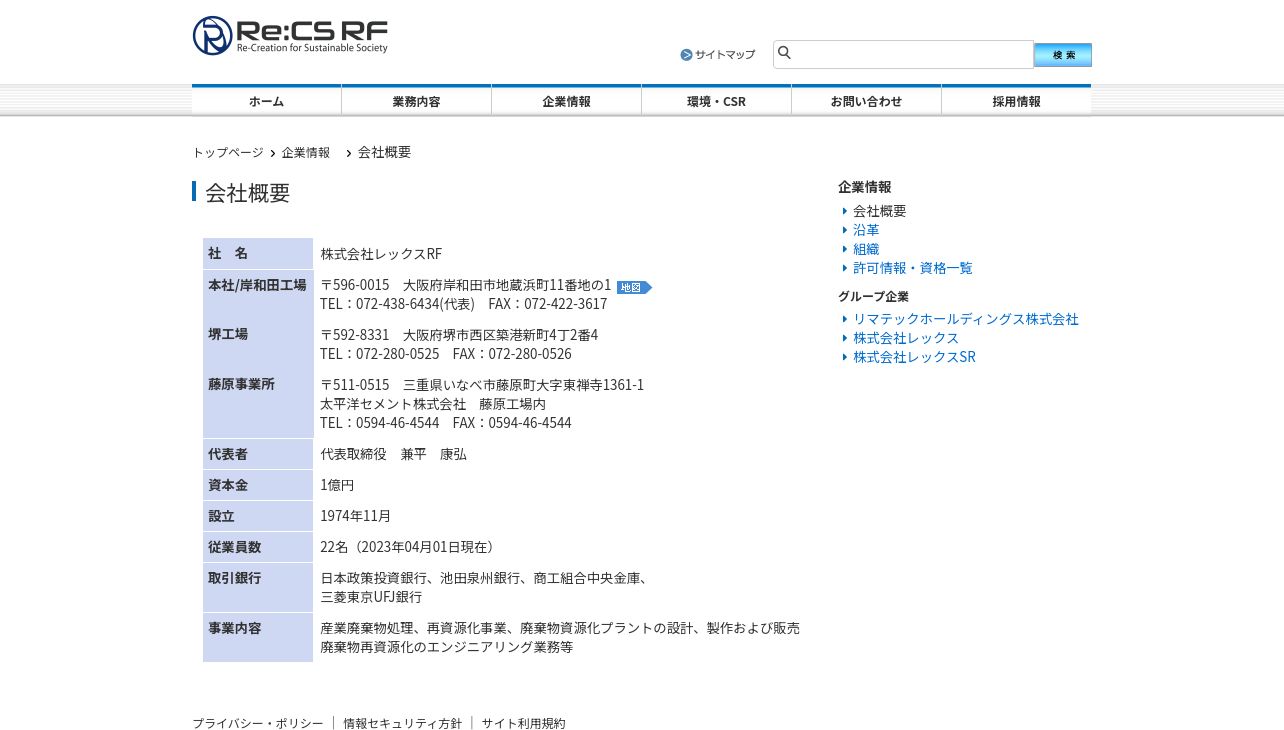Image resolution: width=1284 pixels, height=730 pixels.
Task: Open 業務内容 navigation menu
Action: click(417, 101)
